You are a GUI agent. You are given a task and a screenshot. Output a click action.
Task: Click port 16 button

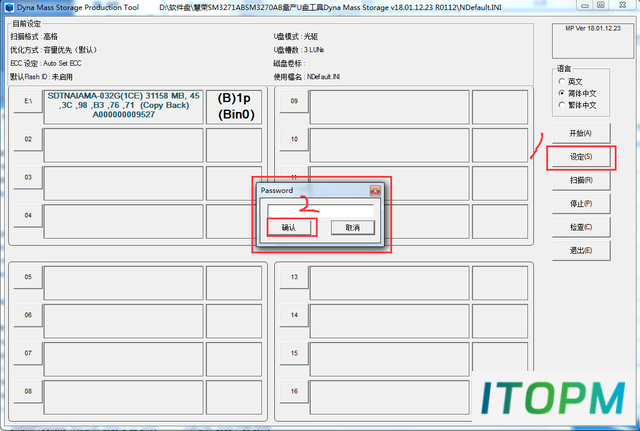tap(294, 391)
